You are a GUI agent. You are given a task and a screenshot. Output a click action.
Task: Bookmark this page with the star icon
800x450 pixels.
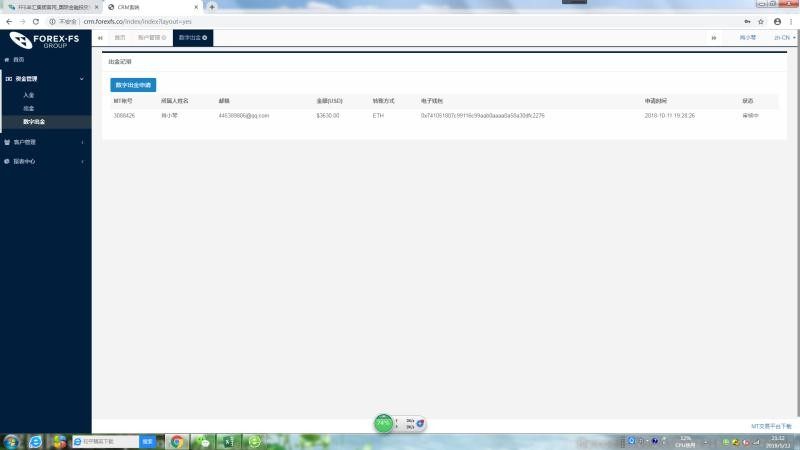(761, 21)
